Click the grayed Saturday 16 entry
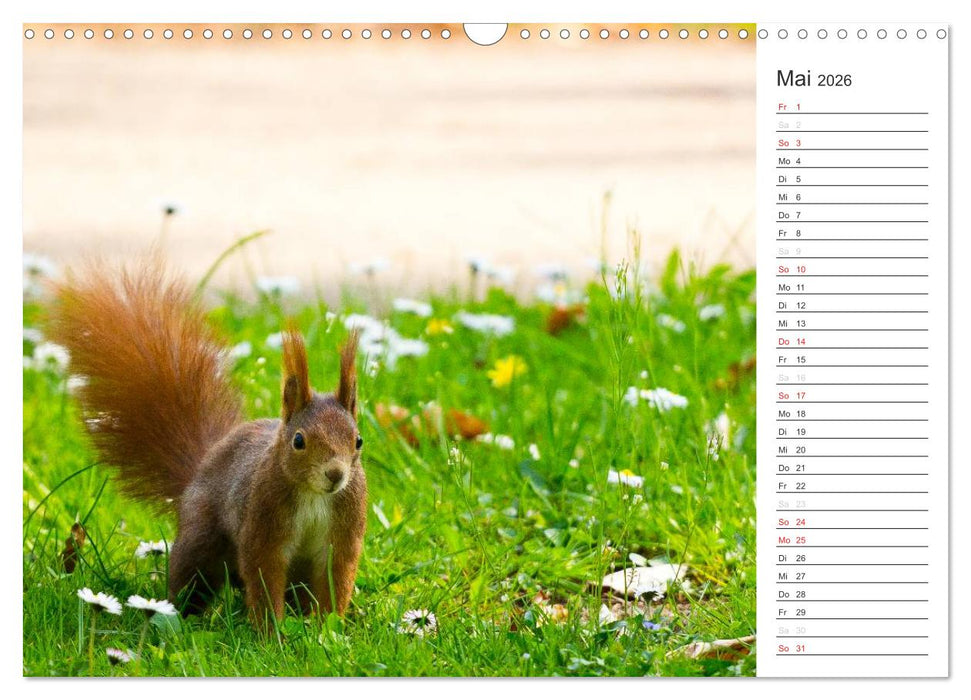The height and width of the screenshot is (700, 971). pos(790,377)
